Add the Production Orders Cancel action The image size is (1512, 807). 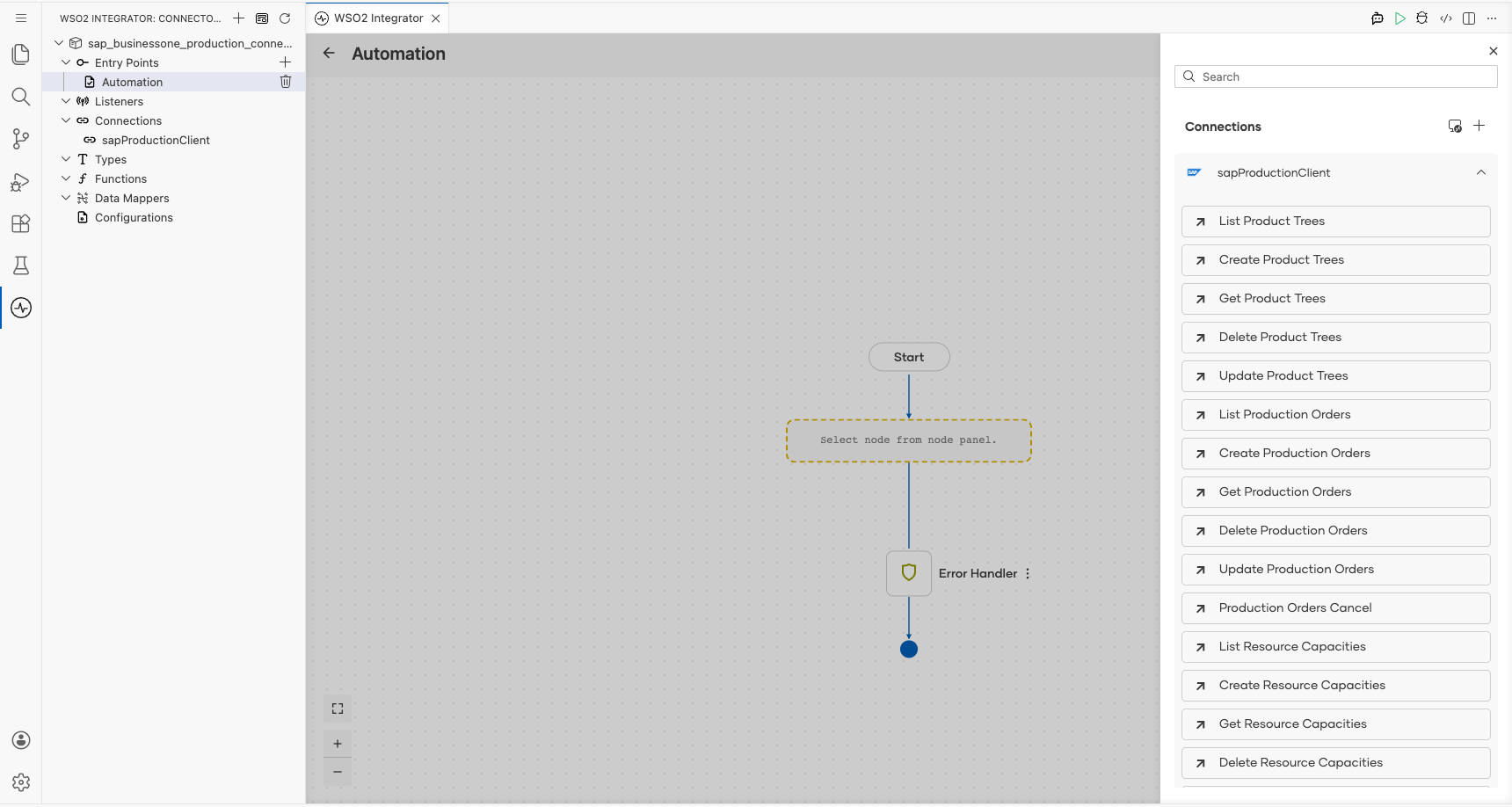pos(1336,608)
